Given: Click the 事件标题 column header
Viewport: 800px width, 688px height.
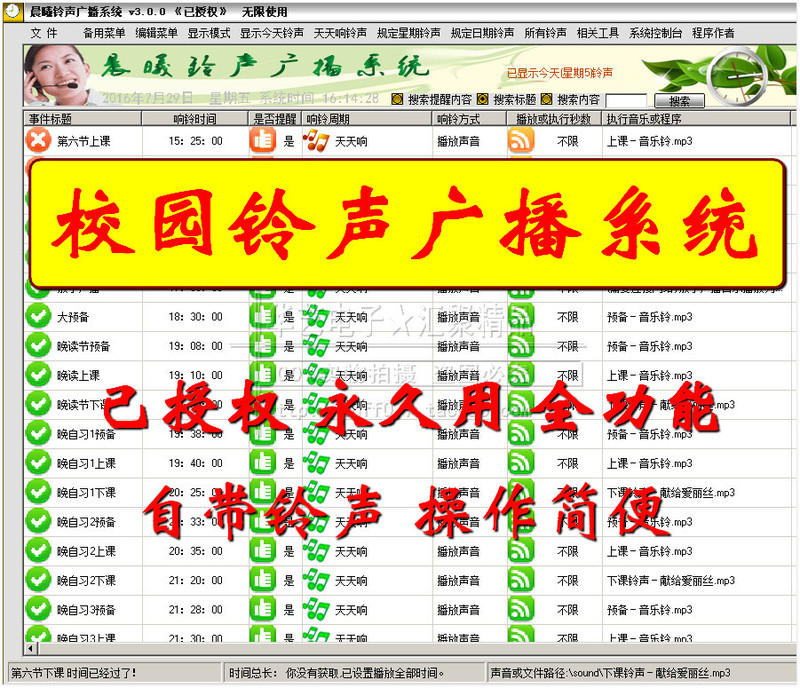Looking at the screenshot, I should [83, 119].
